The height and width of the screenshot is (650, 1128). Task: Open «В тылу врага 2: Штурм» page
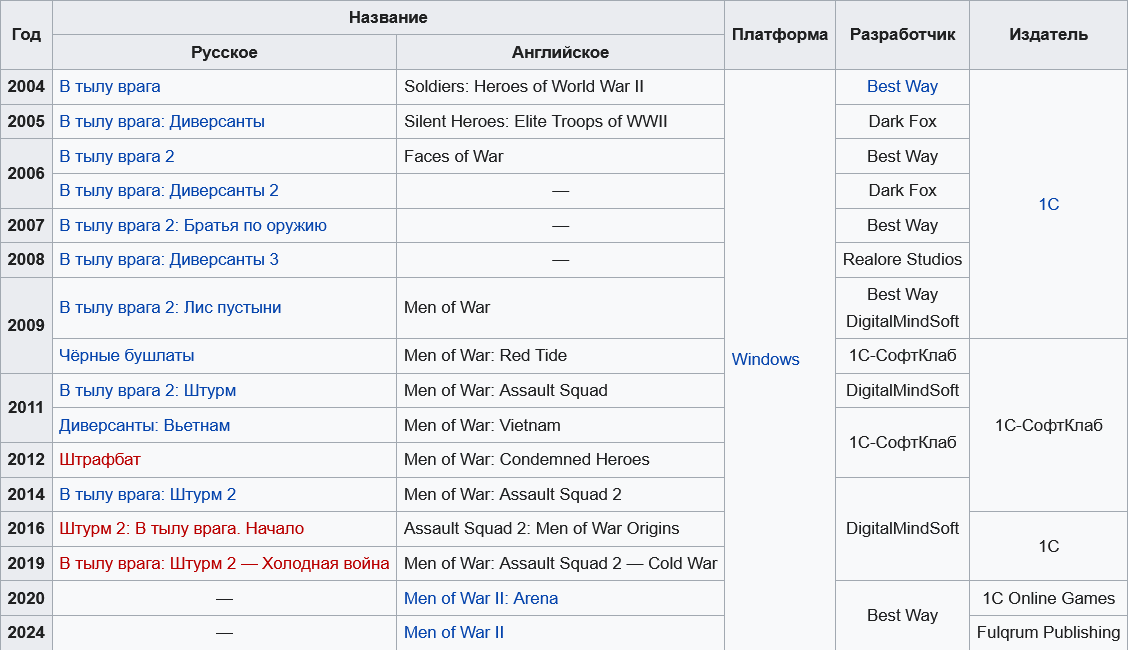point(148,391)
